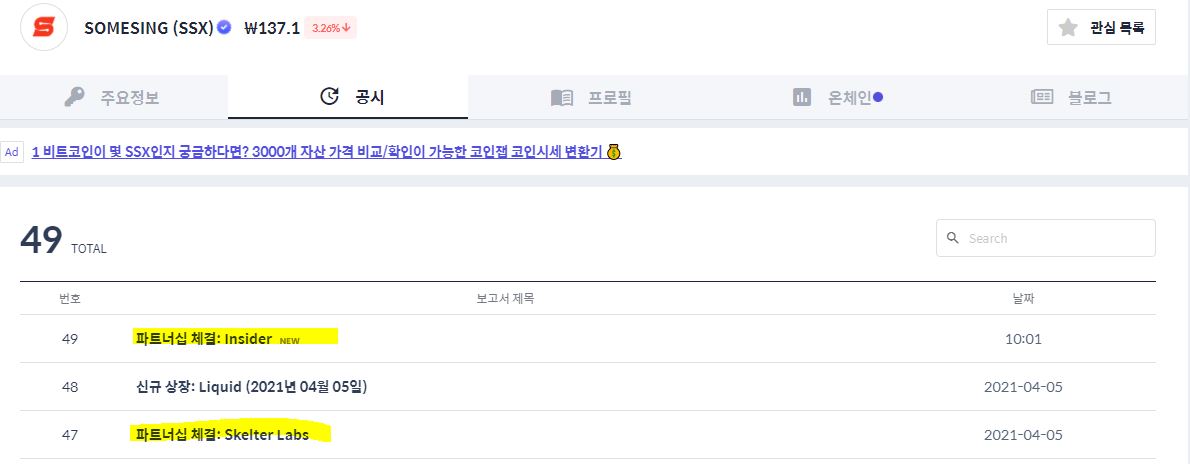Open the 블로그 tab
The height and width of the screenshot is (464, 1190).
tap(1069, 97)
